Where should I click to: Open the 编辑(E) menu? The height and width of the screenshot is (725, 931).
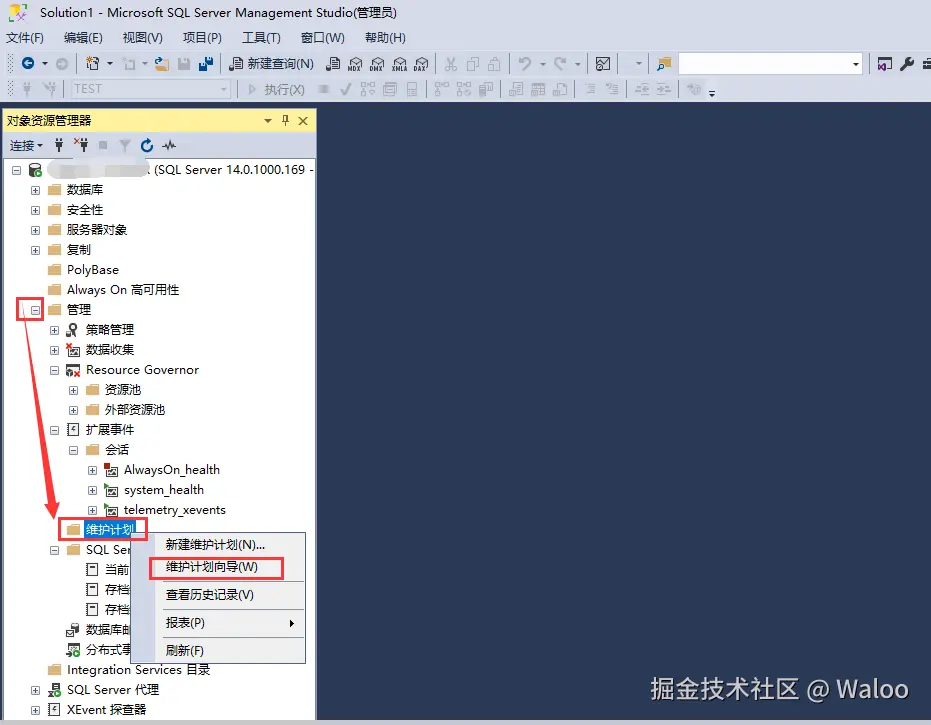click(x=83, y=38)
